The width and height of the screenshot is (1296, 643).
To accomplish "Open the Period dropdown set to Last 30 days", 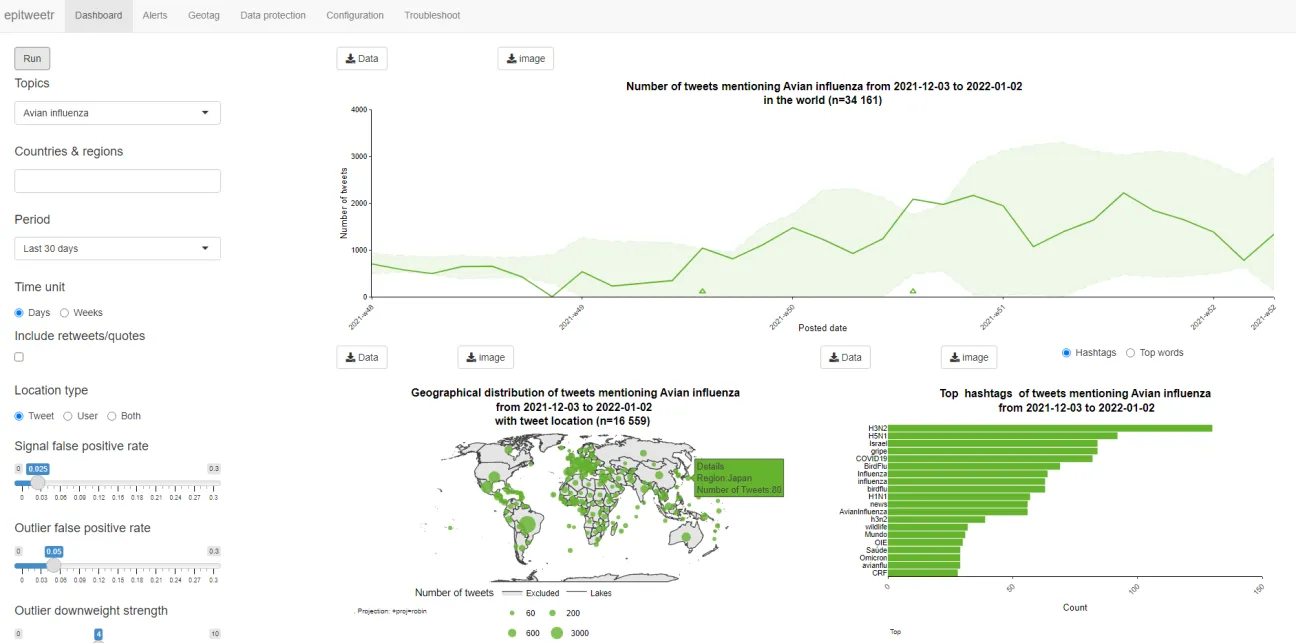I will click(116, 248).
